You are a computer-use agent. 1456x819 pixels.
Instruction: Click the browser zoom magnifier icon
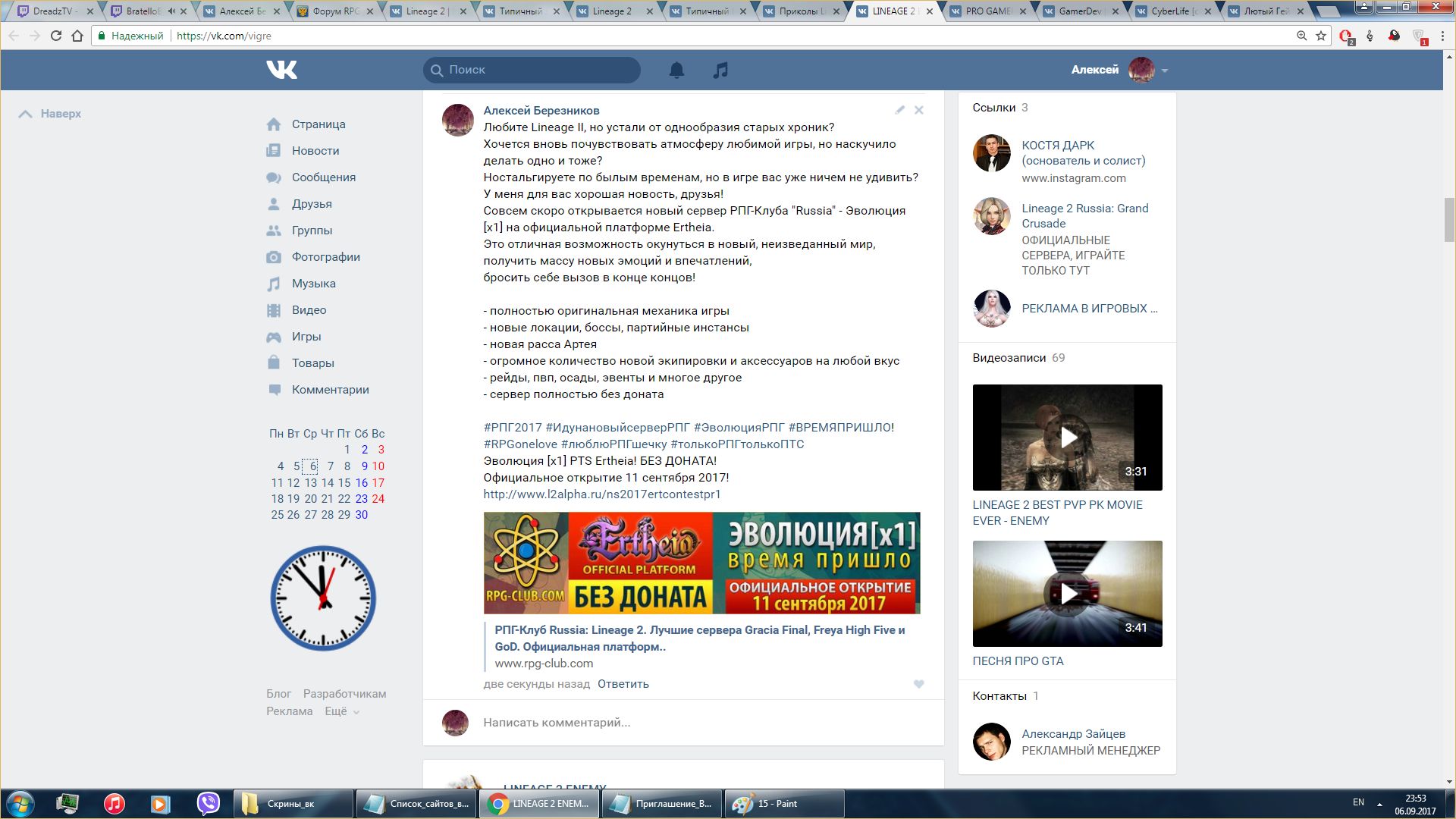(1301, 36)
